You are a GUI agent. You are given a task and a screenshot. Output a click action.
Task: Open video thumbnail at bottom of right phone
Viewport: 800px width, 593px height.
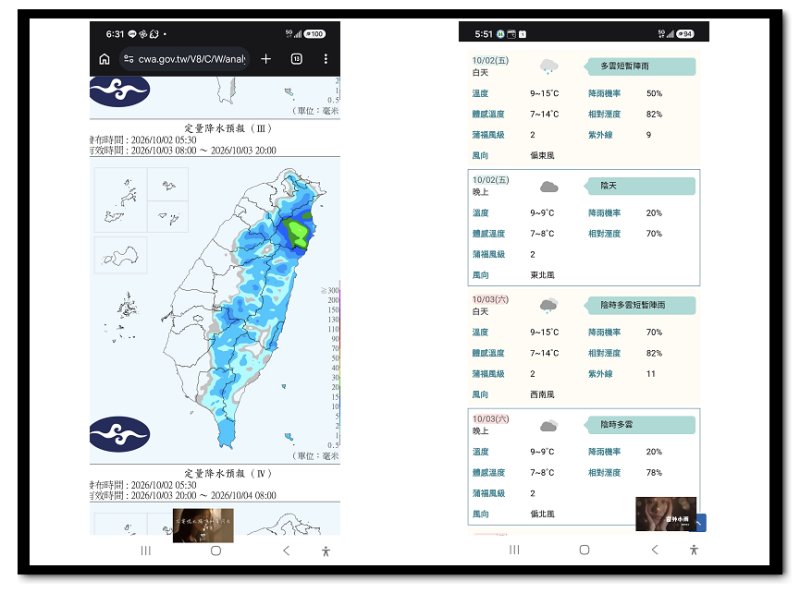click(666, 514)
